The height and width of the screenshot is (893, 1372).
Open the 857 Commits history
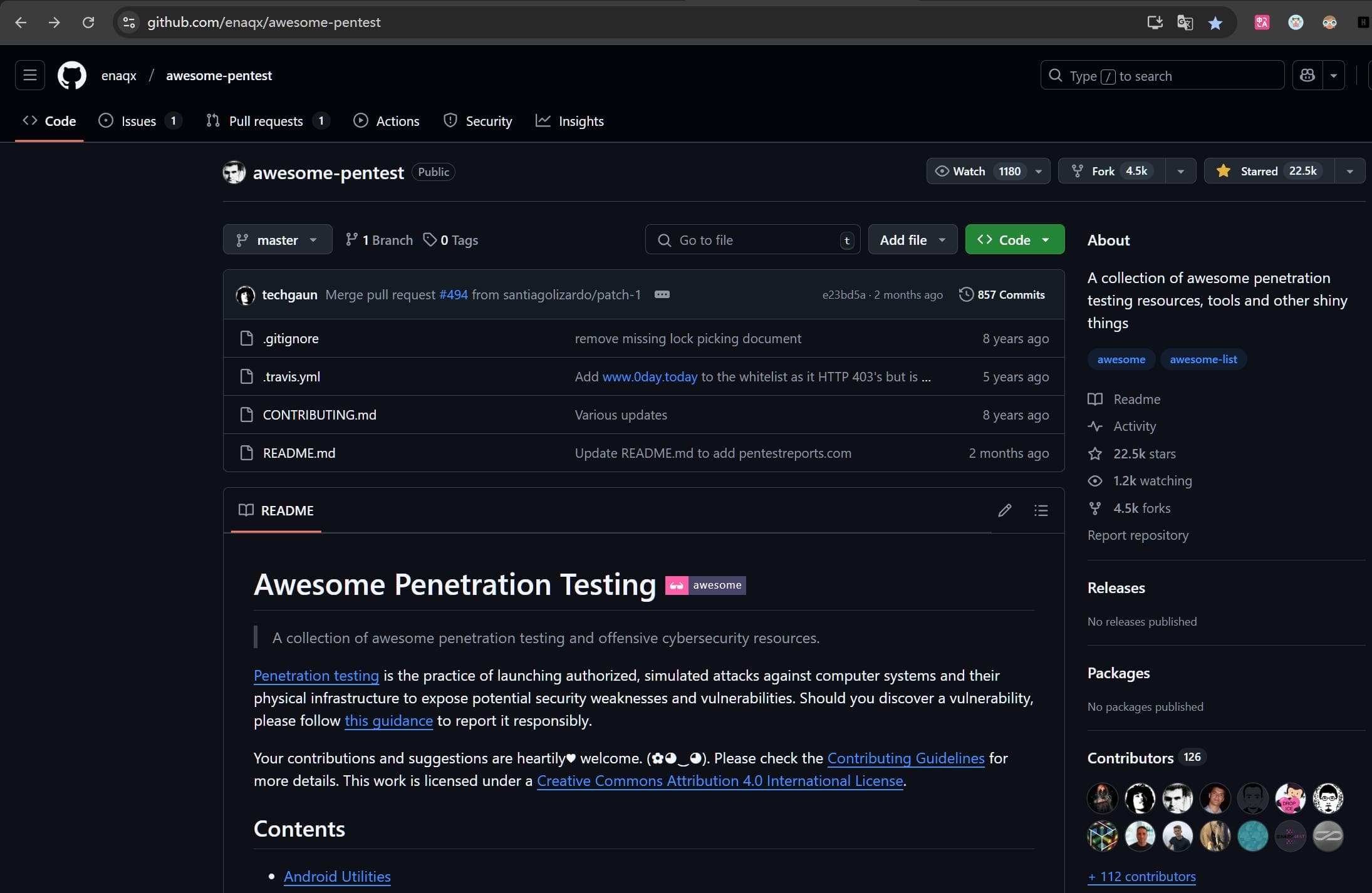[1002, 294]
